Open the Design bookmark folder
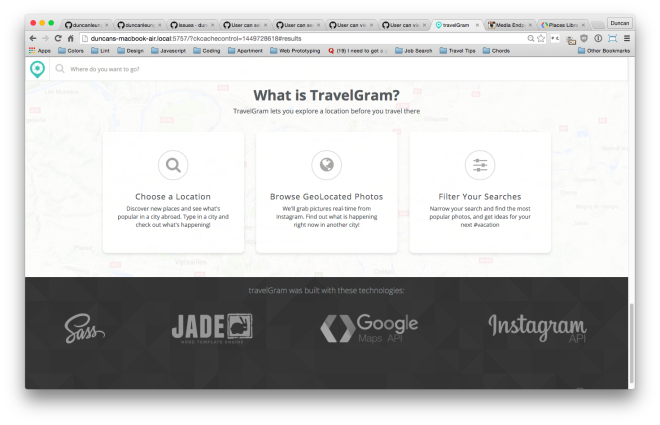 pos(130,50)
